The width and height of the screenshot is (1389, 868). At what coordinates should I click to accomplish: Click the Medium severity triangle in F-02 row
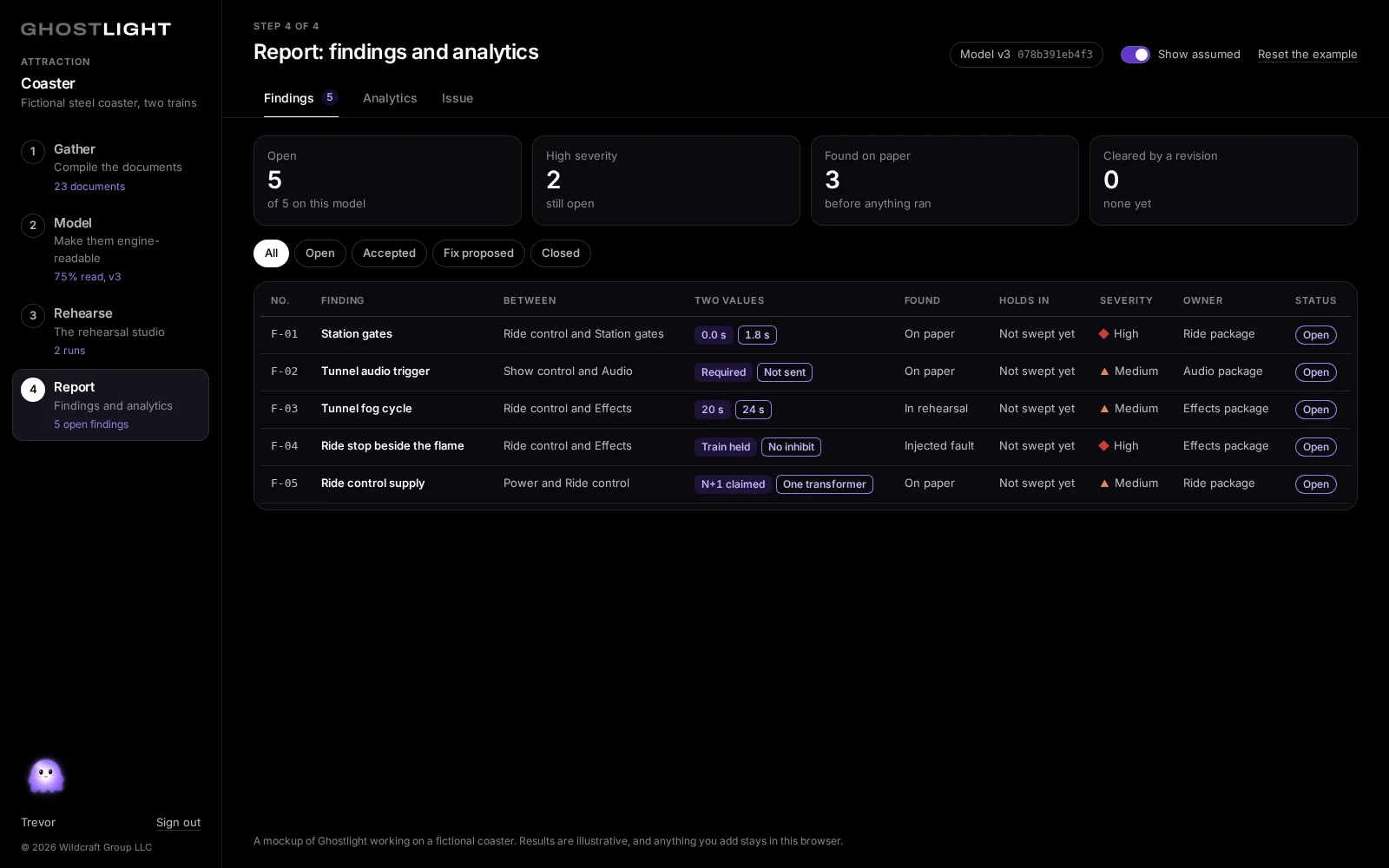click(x=1104, y=372)
